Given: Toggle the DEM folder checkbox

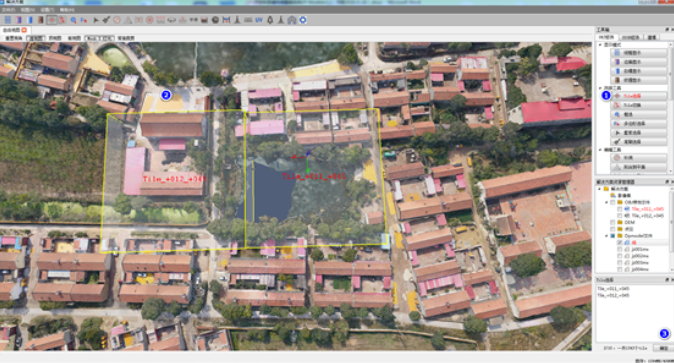Looking at the screenshot, I should (x=613, y=222).
